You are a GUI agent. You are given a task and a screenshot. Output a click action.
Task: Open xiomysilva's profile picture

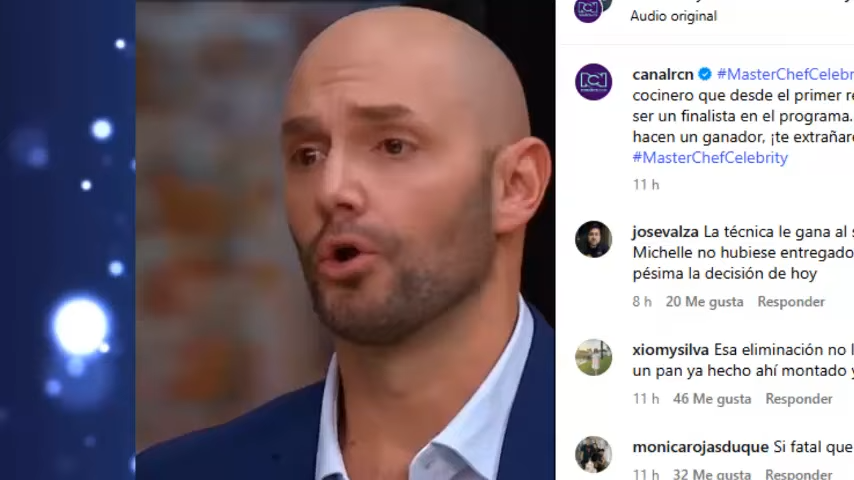pos(594,357)
